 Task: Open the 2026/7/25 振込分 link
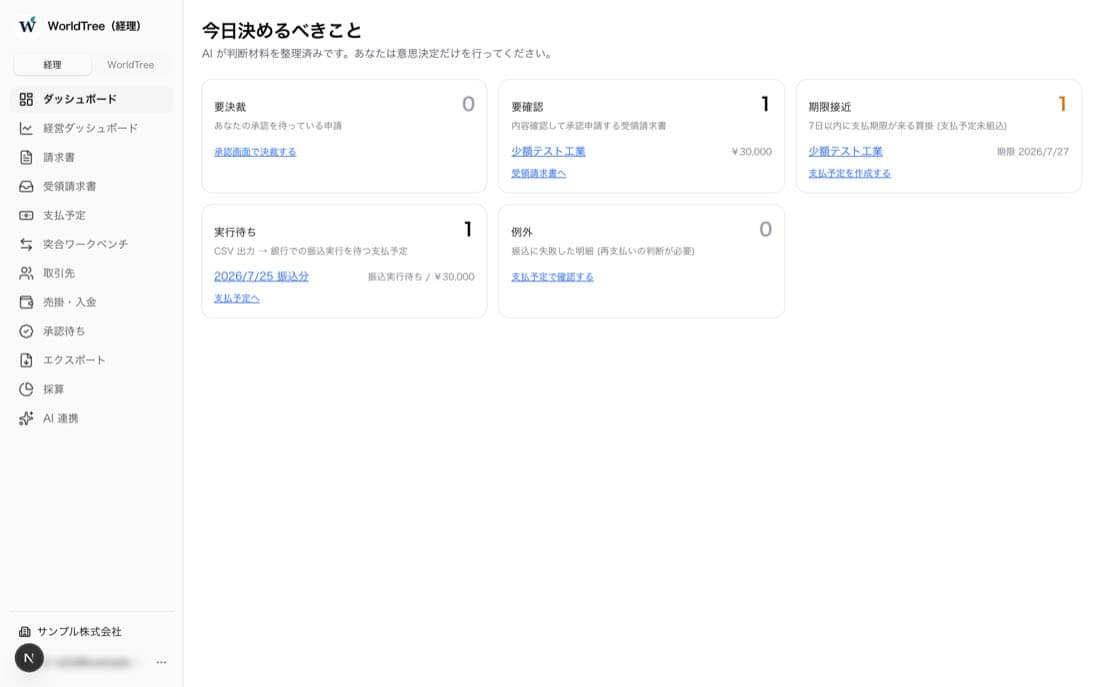pyautogui.click(x=261, y=276)
